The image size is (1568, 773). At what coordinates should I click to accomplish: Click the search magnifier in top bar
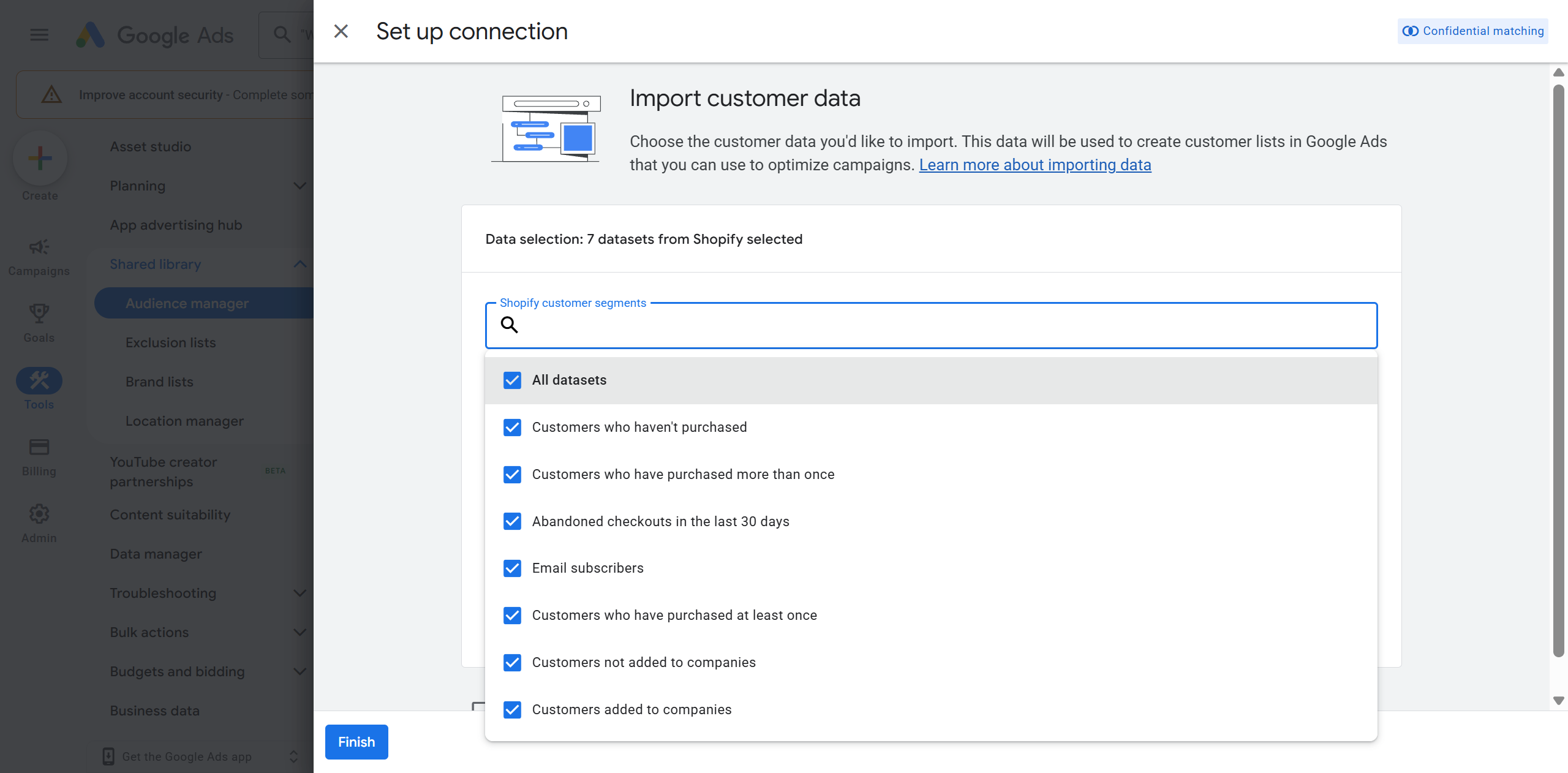(282, 34)
